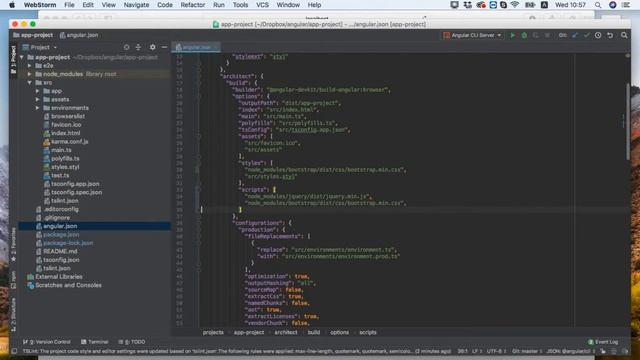Screen dimensions: 640x360
Task: Open the Refactor menu
Action: click(x=193, y=5)
